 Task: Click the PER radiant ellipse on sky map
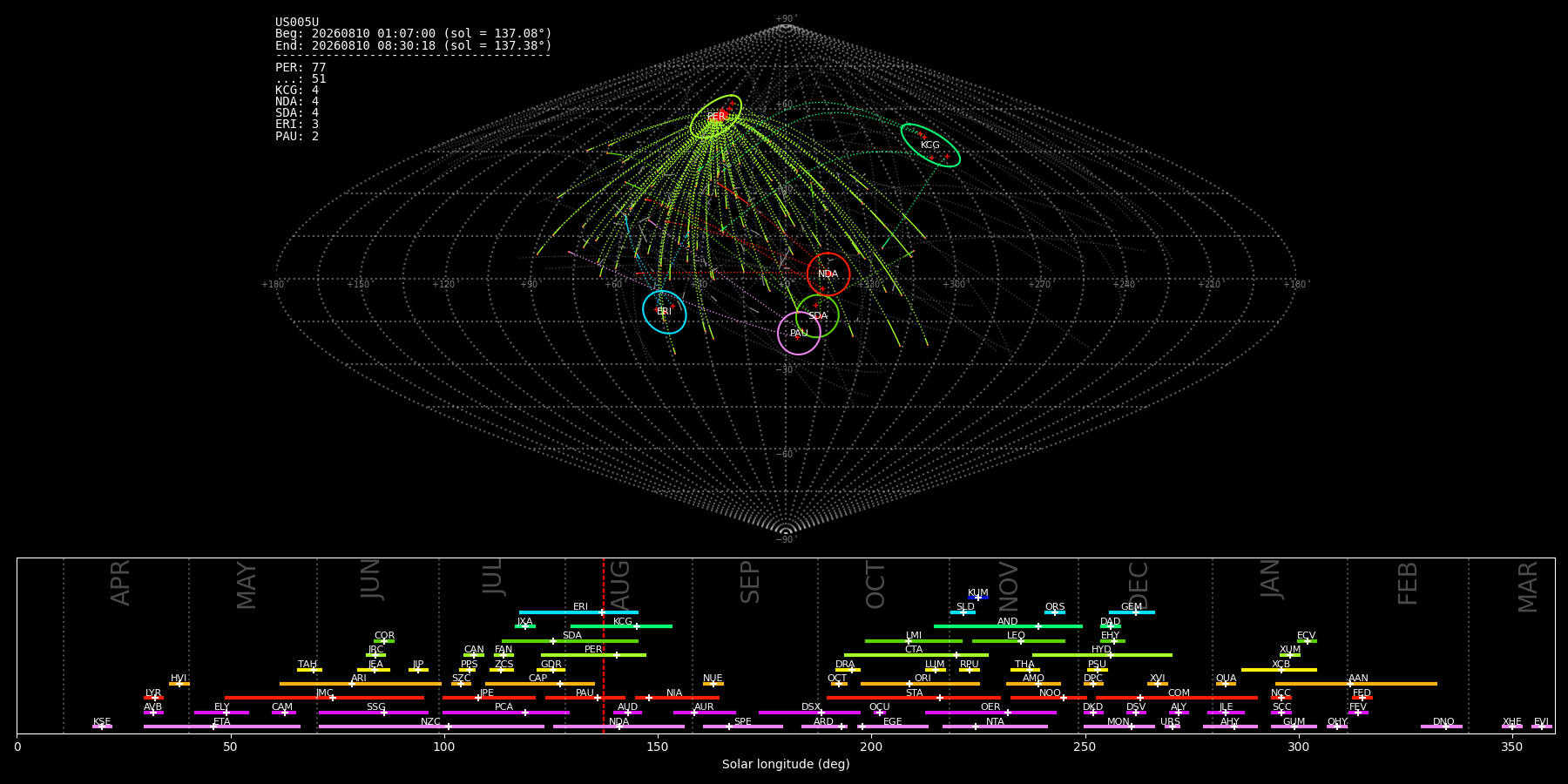coord(716,117)
